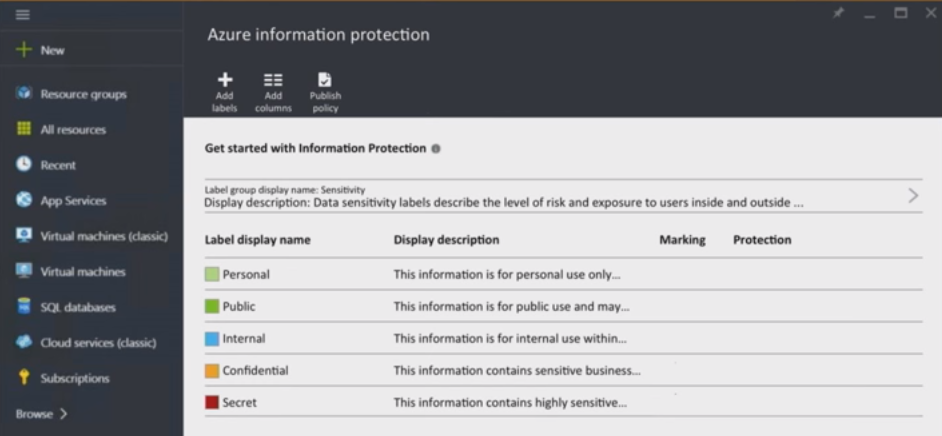
Task: Click the Publish policy icon
Action: [325, 80]
